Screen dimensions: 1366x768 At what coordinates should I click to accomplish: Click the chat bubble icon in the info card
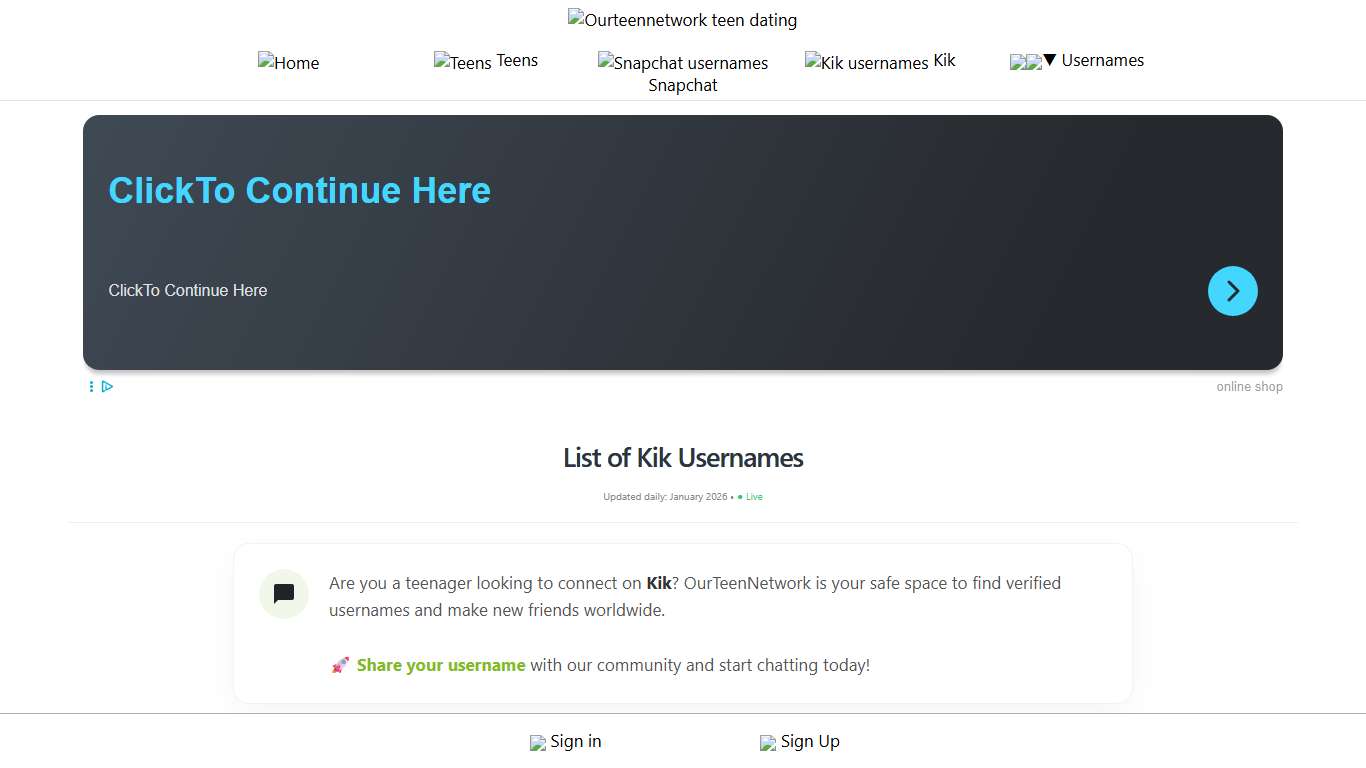(283, 594)
